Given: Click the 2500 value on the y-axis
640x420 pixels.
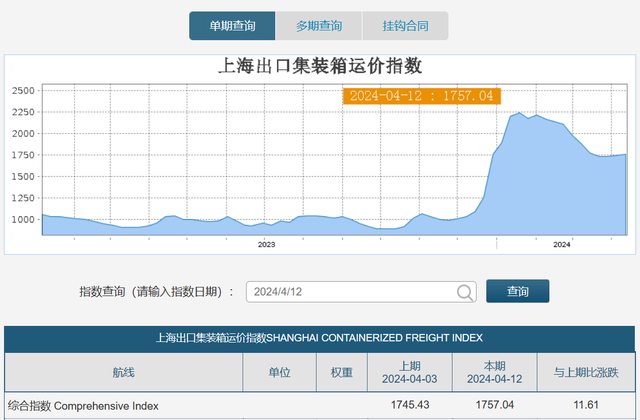Looking at the screenshot, I should [x=23, y=91].
